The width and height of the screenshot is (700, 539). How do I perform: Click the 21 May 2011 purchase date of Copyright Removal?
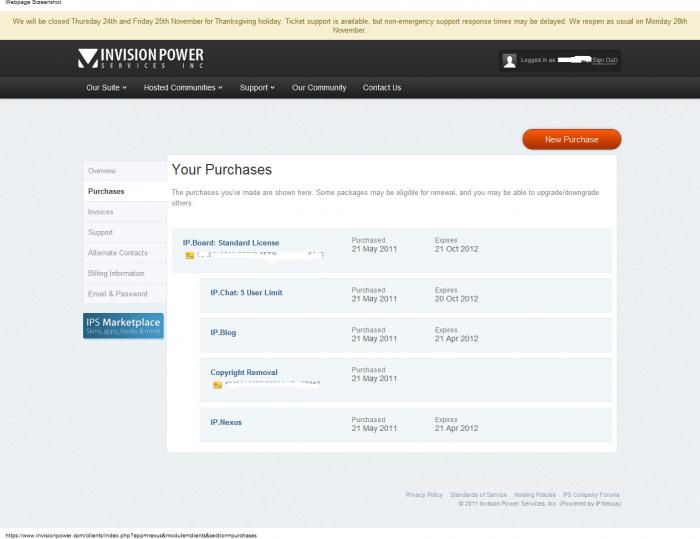click(x=374, y=378)
